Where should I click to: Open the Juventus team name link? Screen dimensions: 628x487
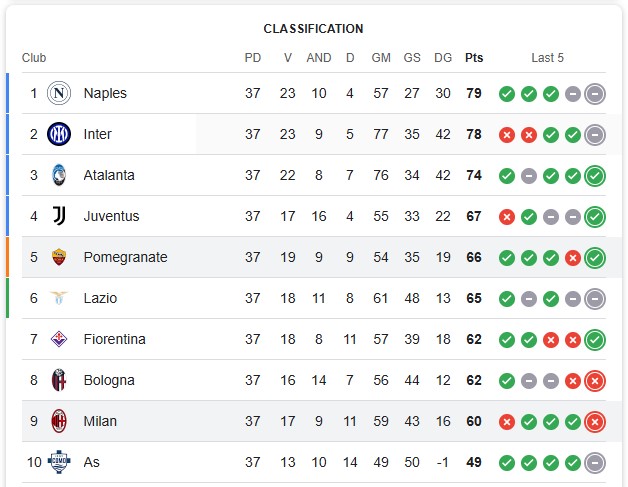pos(111,216)
